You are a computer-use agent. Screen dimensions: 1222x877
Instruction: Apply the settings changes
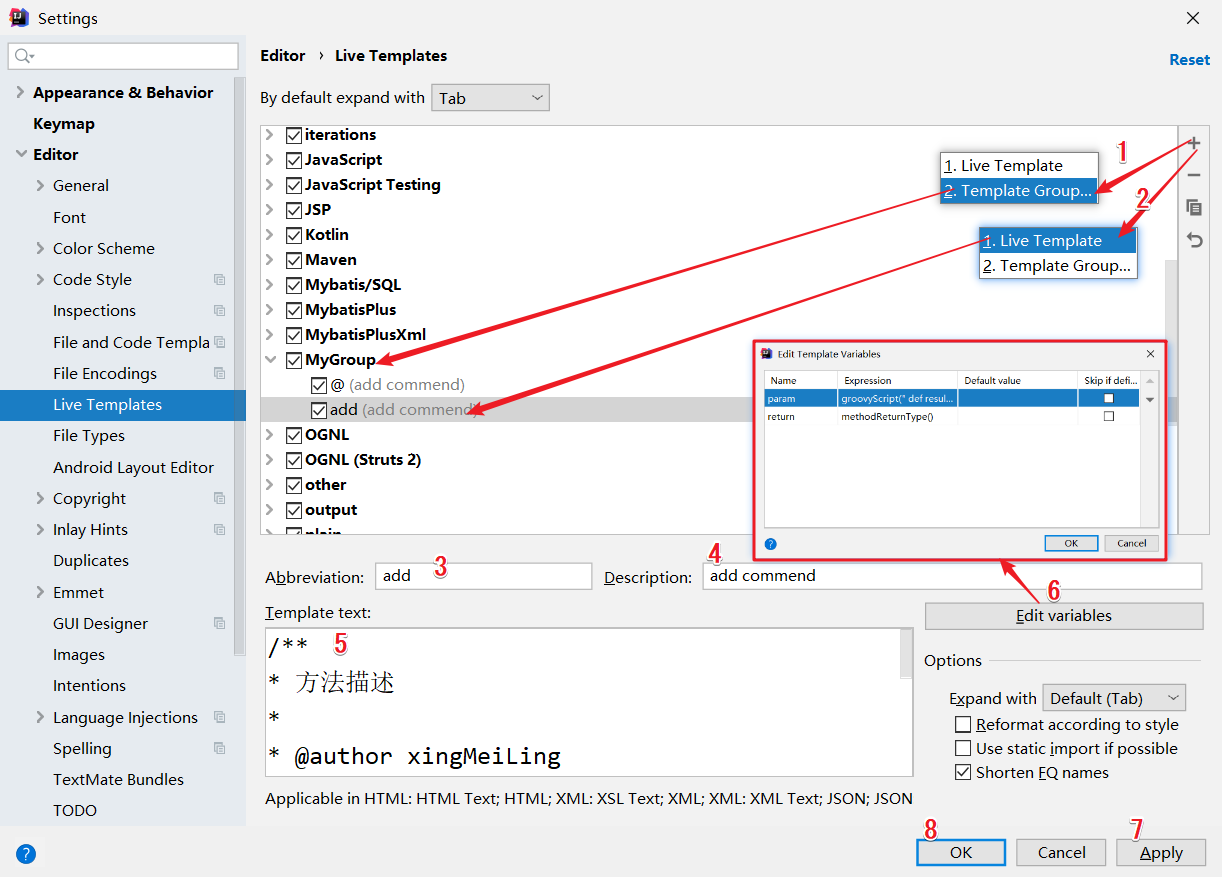coord(1161,852)
